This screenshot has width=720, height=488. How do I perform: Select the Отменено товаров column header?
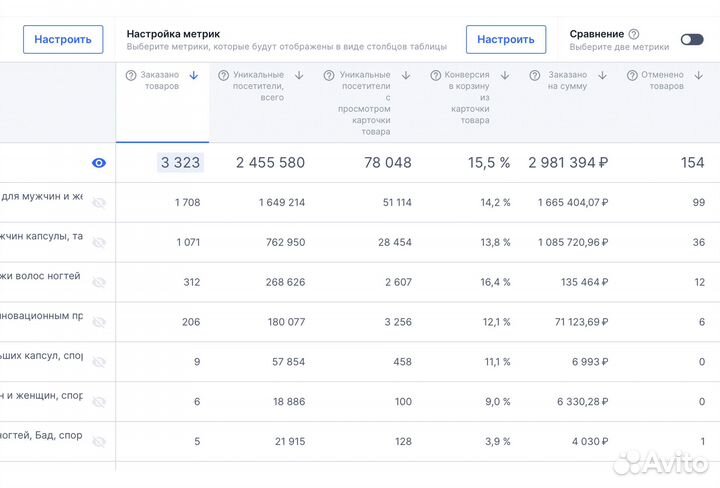[x=662, y=81]
